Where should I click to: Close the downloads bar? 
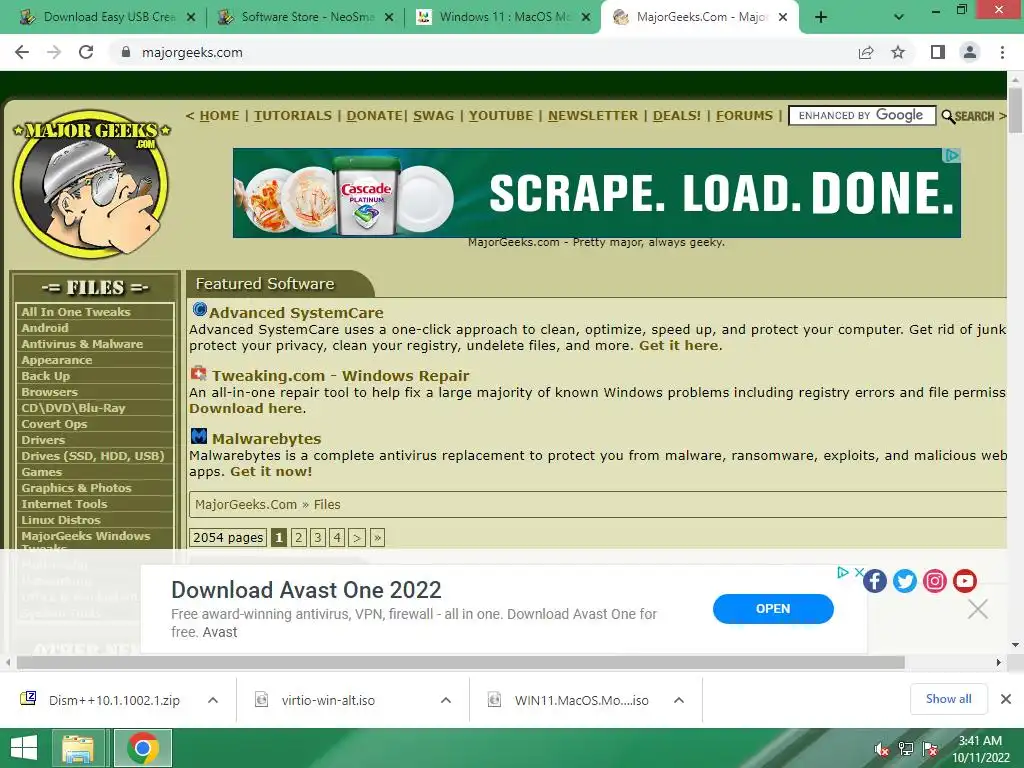[x=1006, y=699]
